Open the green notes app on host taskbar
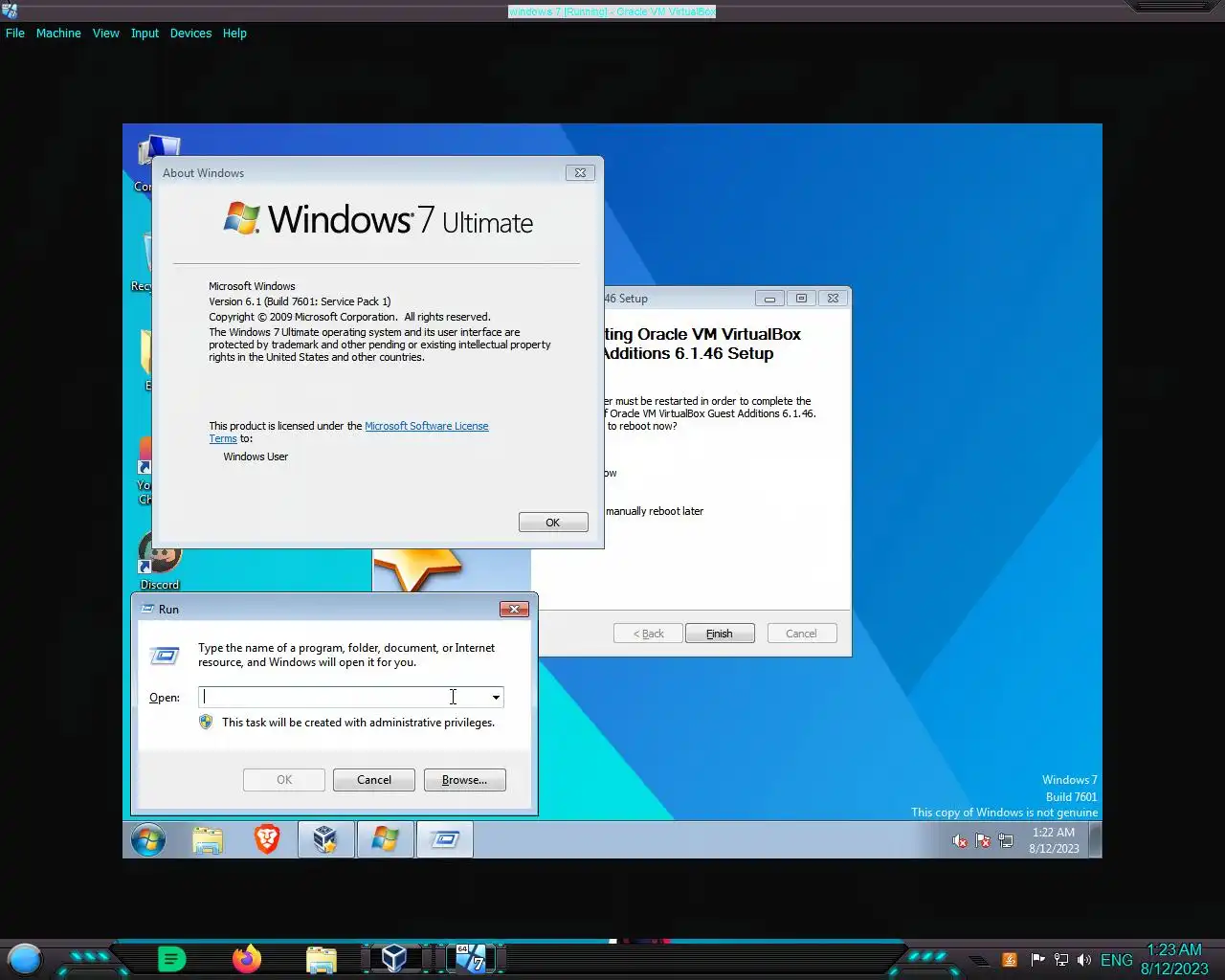Viewport: 1225px width, 980px height. [x=171, y=959]
